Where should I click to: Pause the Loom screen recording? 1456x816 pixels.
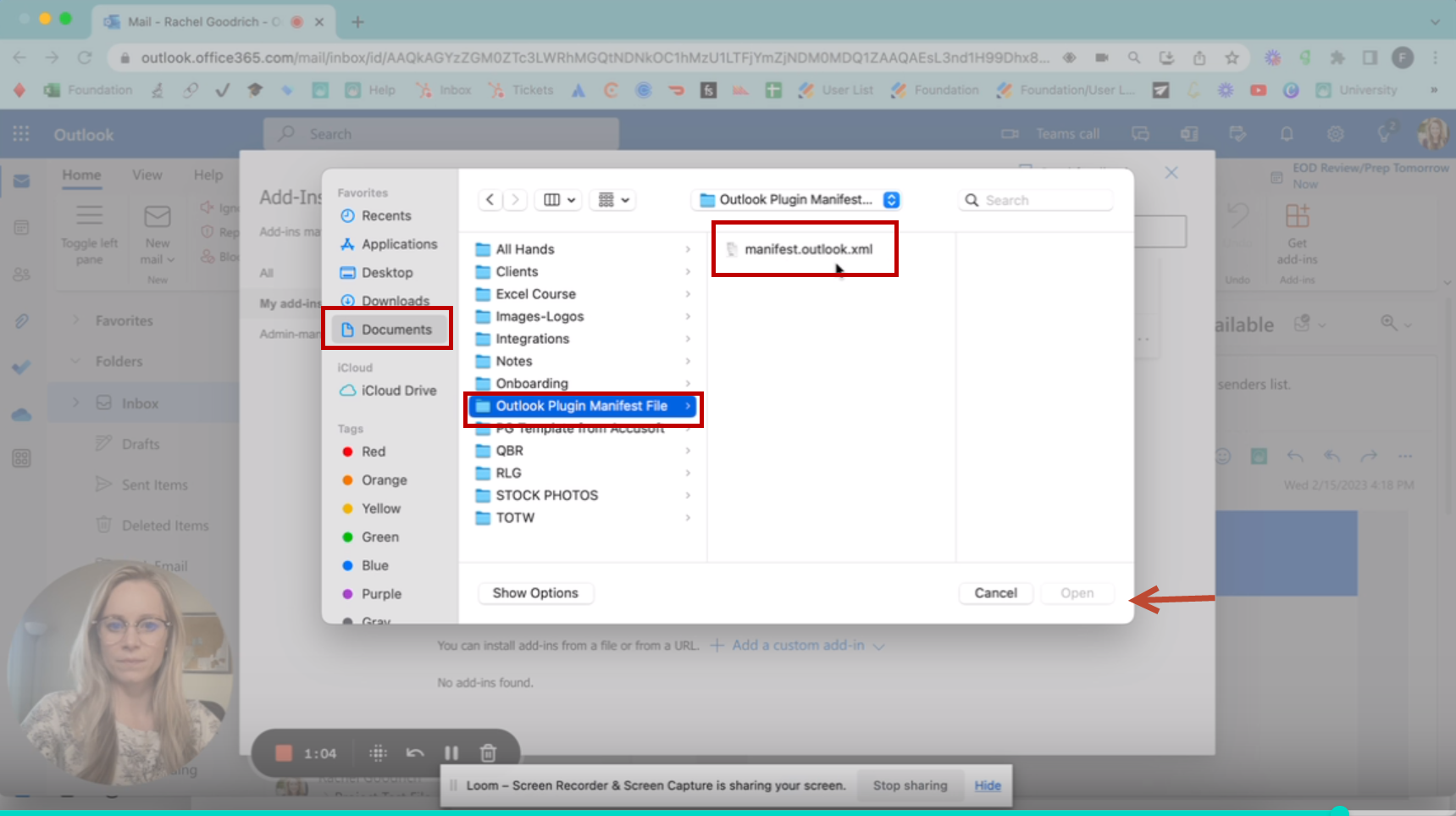451,752
